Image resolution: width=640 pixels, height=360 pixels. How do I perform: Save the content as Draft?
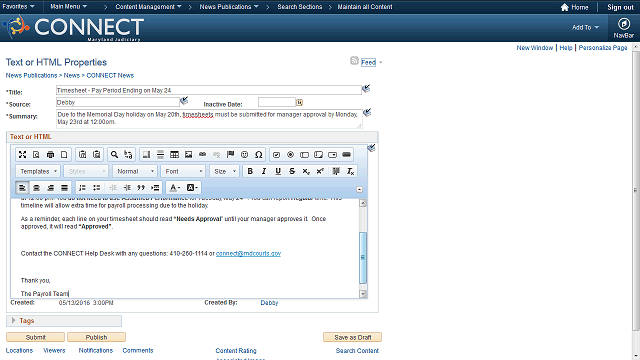(353, 337)
